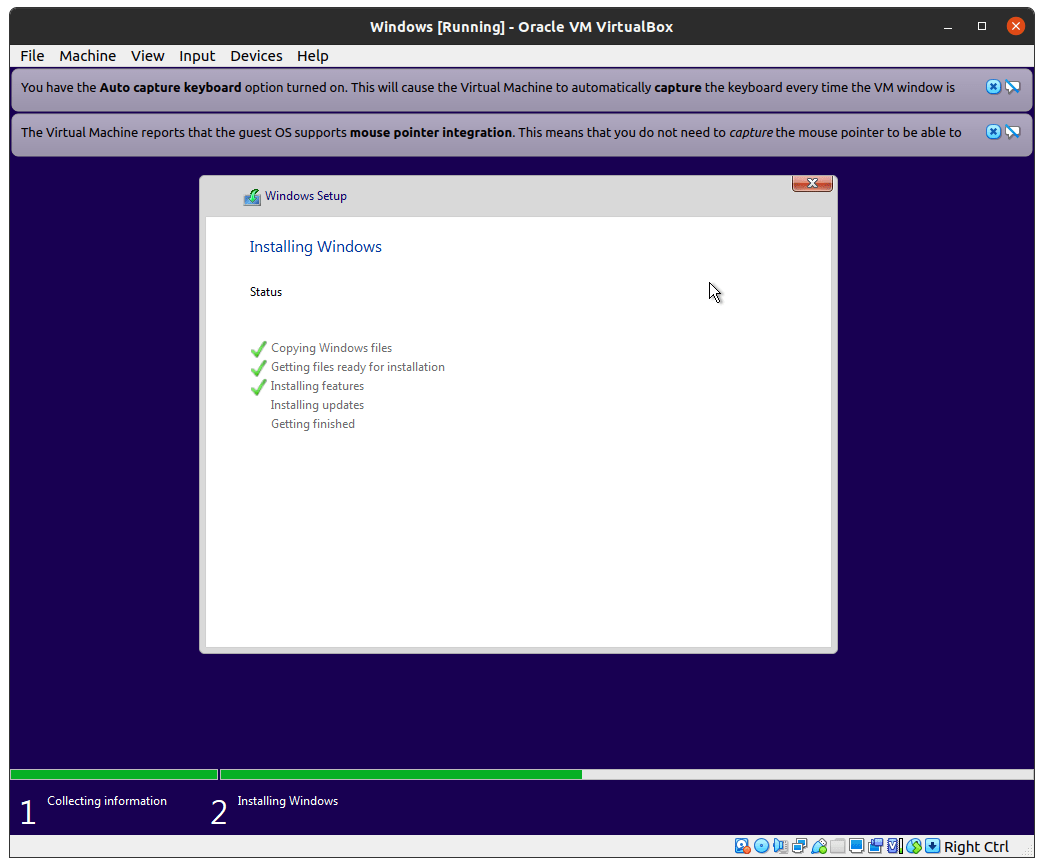This screenshot has width=1044, height=867.
Task: Click the VirtualBox window title bar text
Action: [521, 27]
